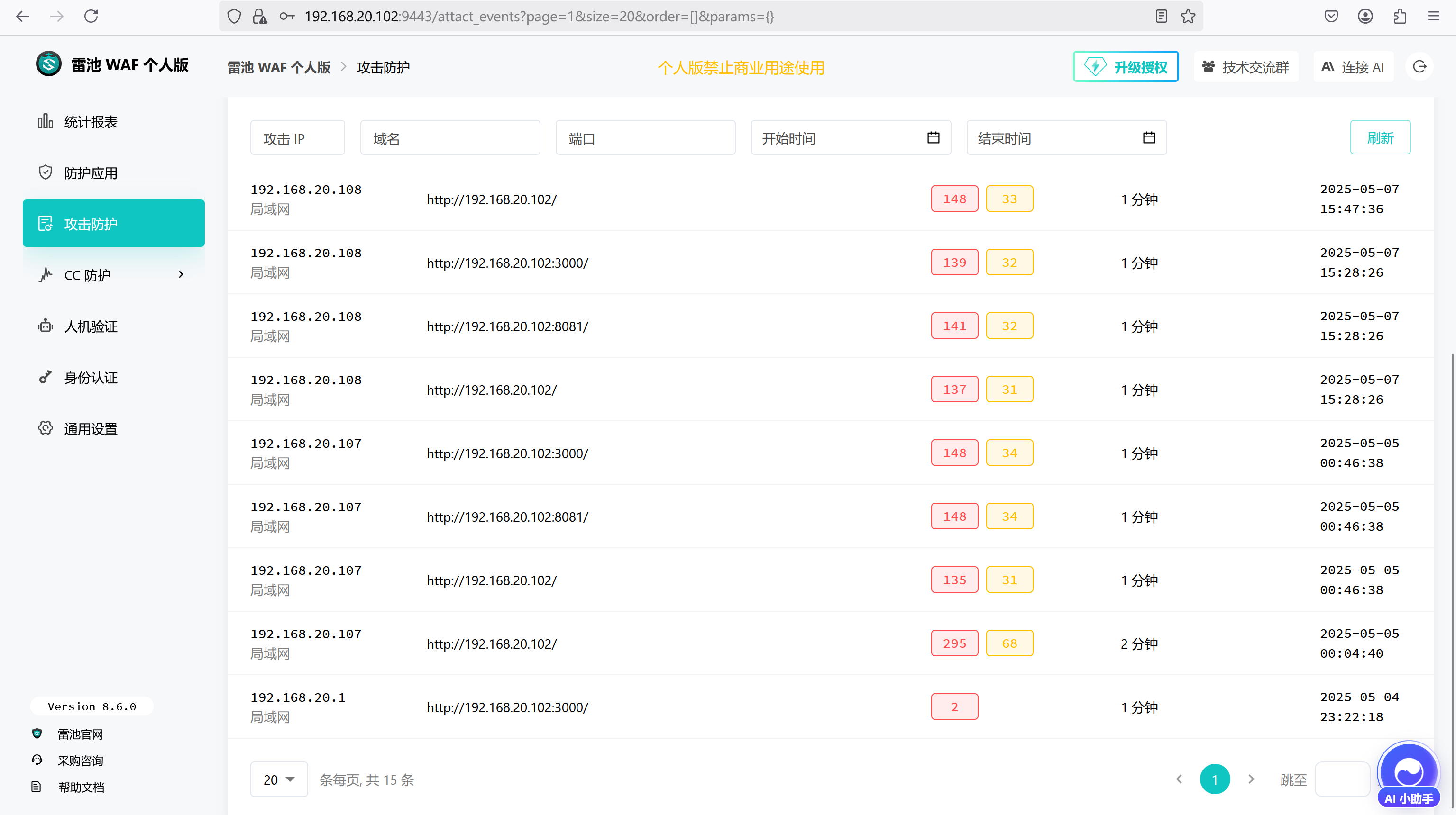The width and height of the screenshot is (1456, 815).
Task: Open the Pocket save icon
Action: [1331, 17]
